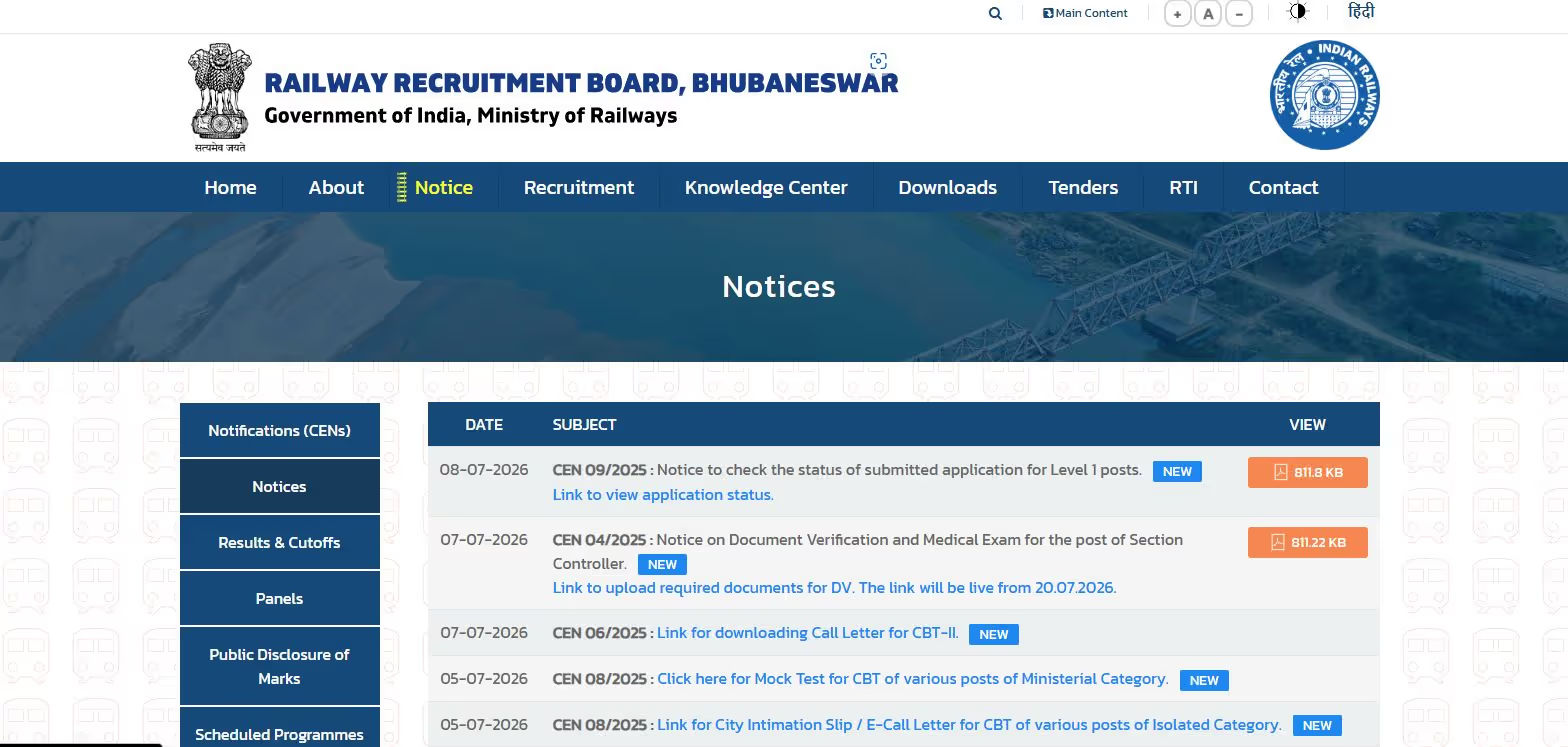Click the VIEW column header
This screenshot has width=1568, height=747.
1307,425
